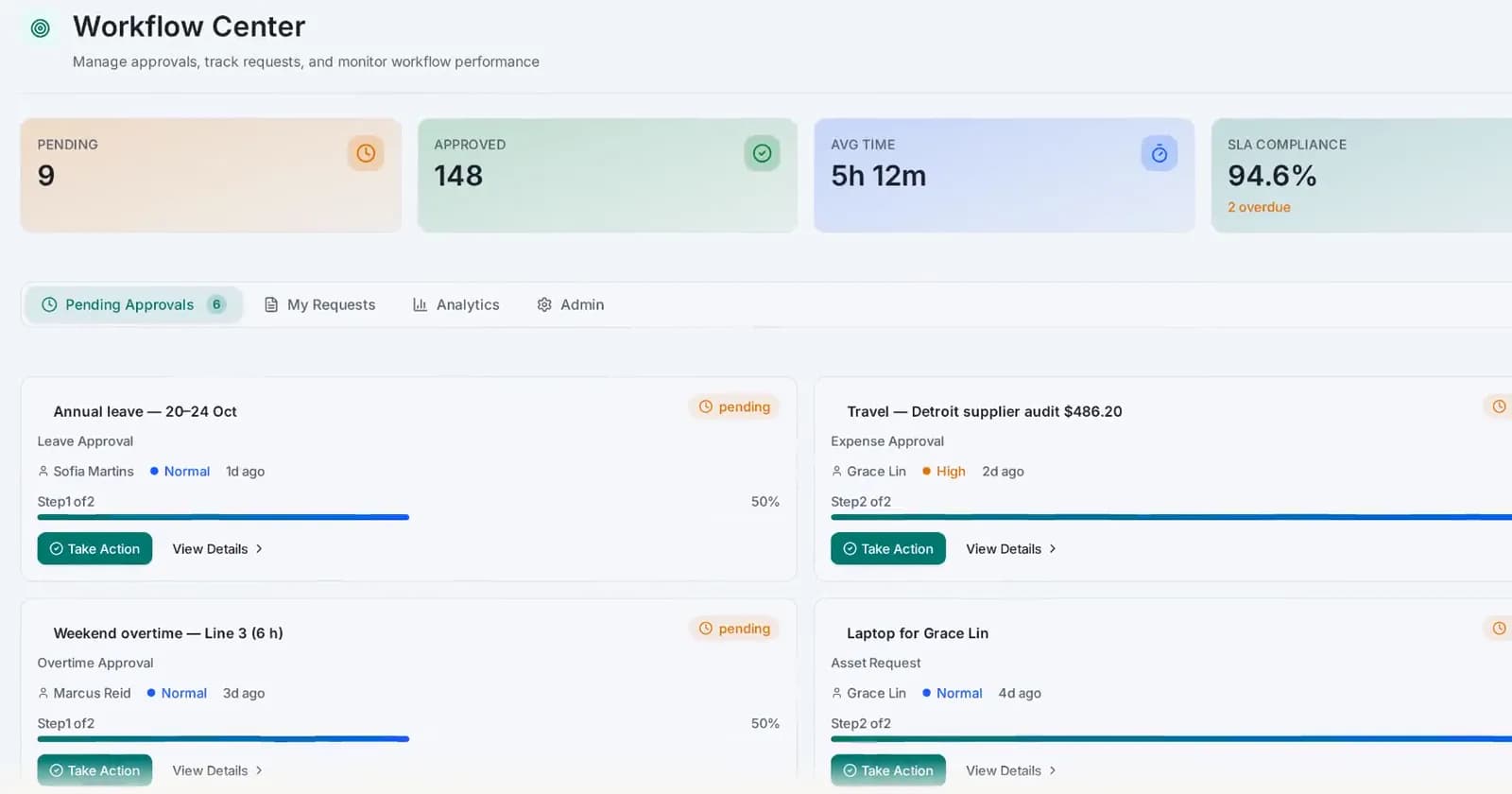View Details of the Weekend overtime request
Screen dimensions: 1512x794
click(217, 770)
